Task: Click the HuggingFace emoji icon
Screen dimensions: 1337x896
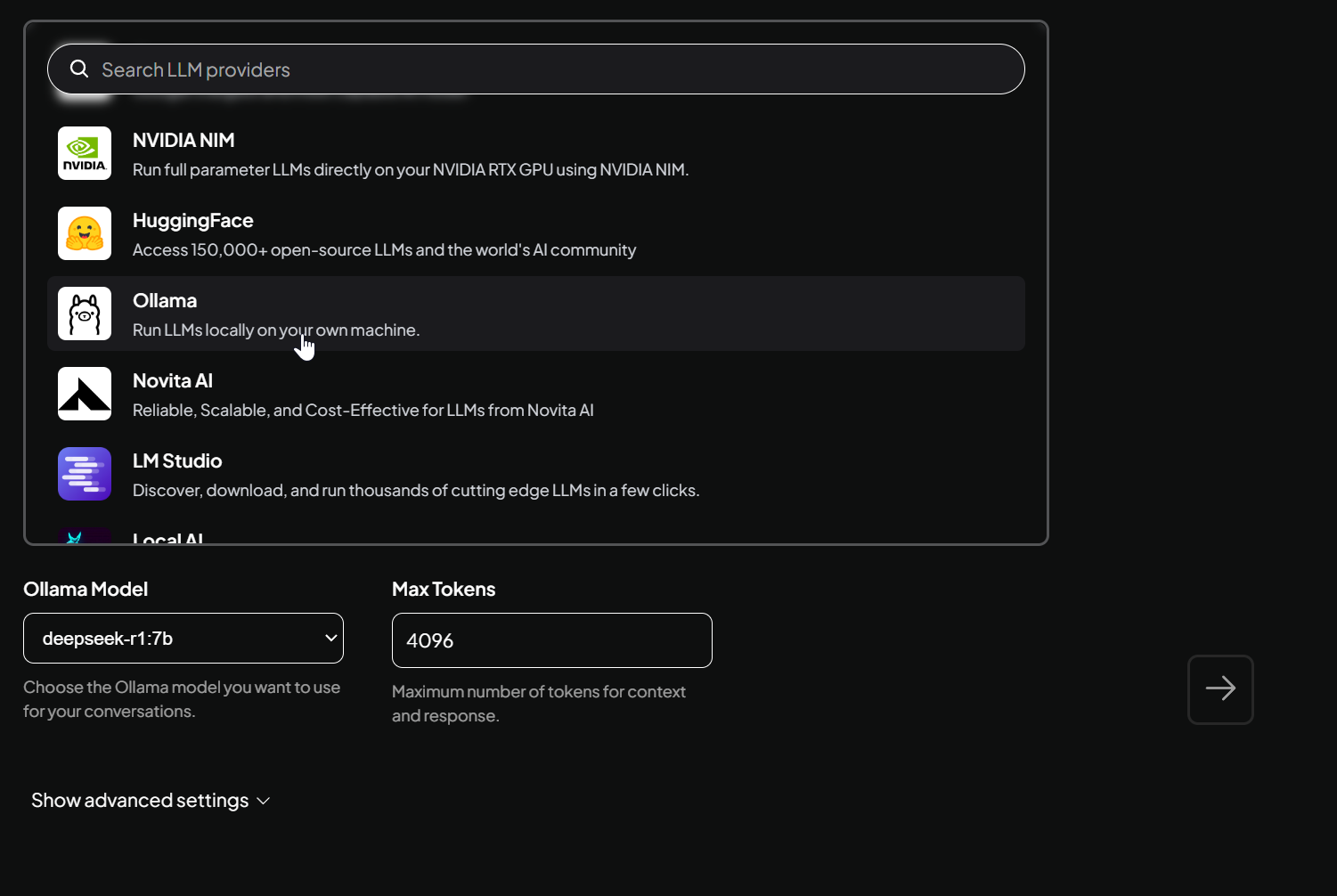Action: coord(85,233)
